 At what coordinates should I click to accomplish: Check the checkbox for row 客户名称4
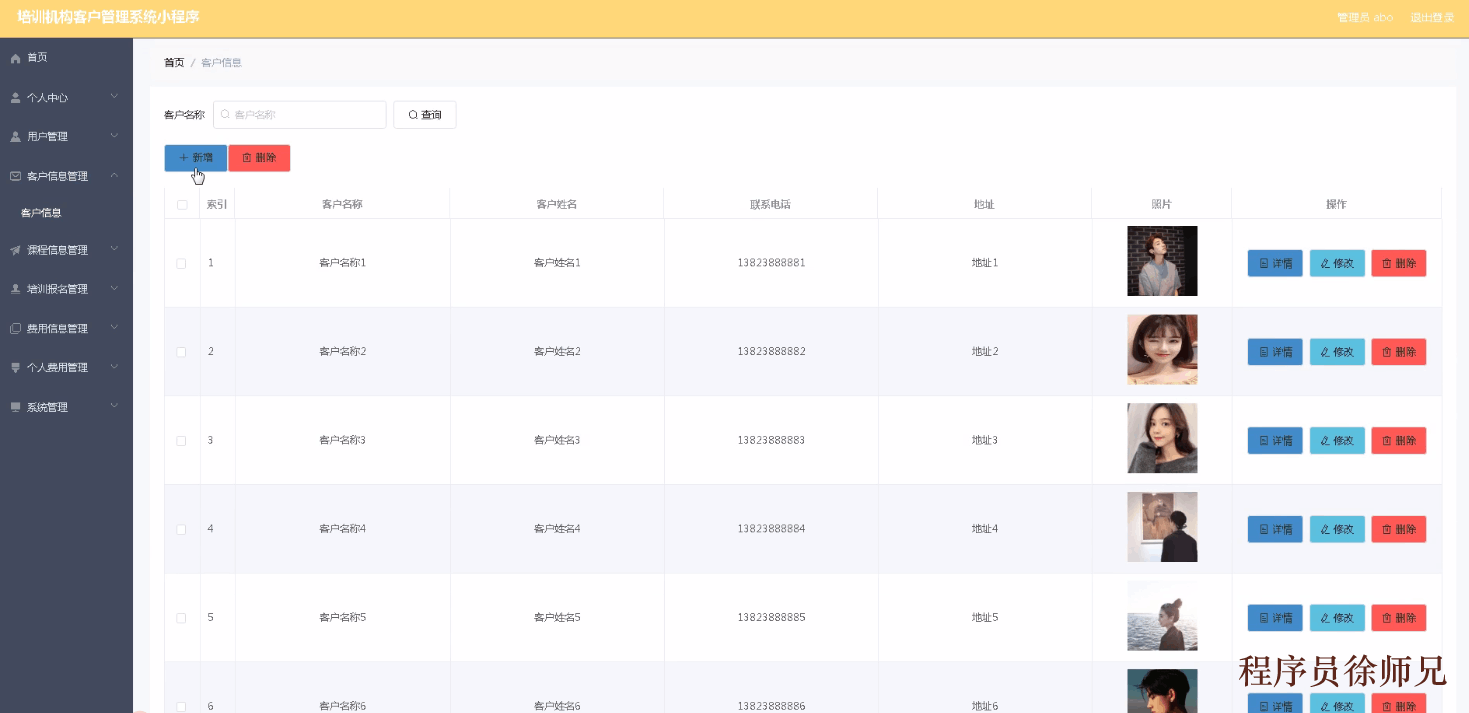[181, 529]
